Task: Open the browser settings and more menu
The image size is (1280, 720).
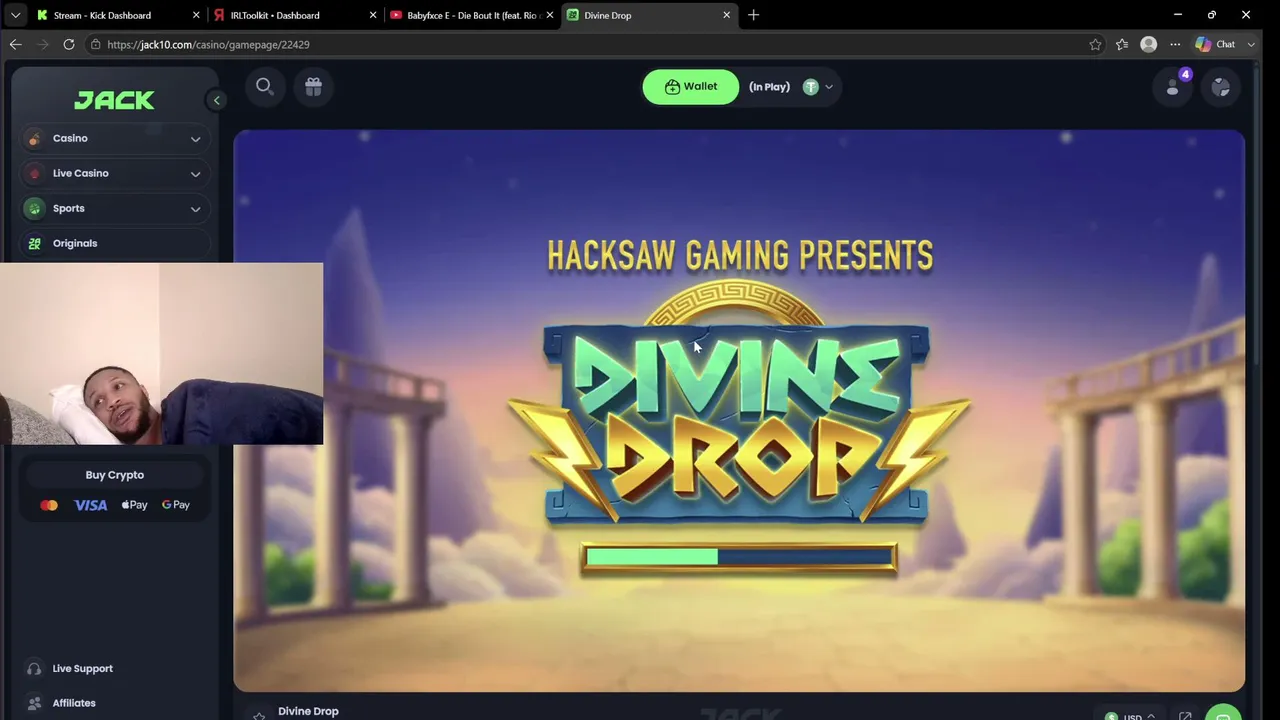Action: pyautogui.click(x=1175, y=44)
